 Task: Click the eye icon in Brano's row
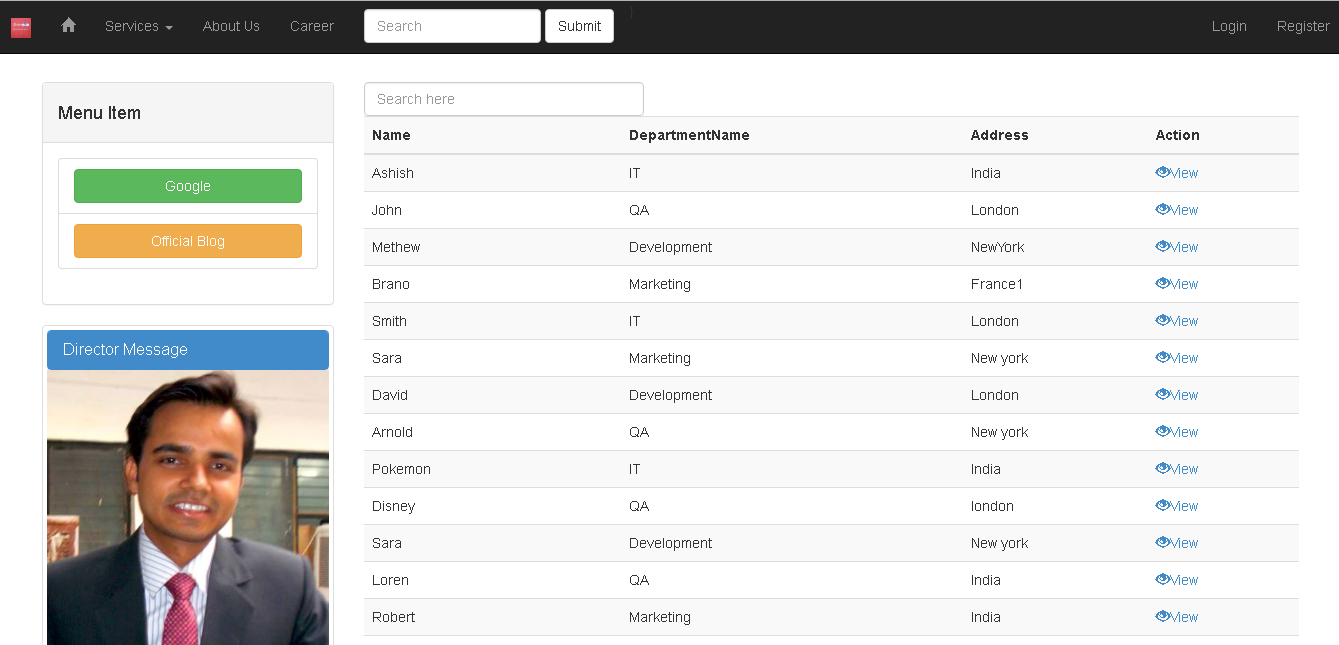tap(1162, 283)
